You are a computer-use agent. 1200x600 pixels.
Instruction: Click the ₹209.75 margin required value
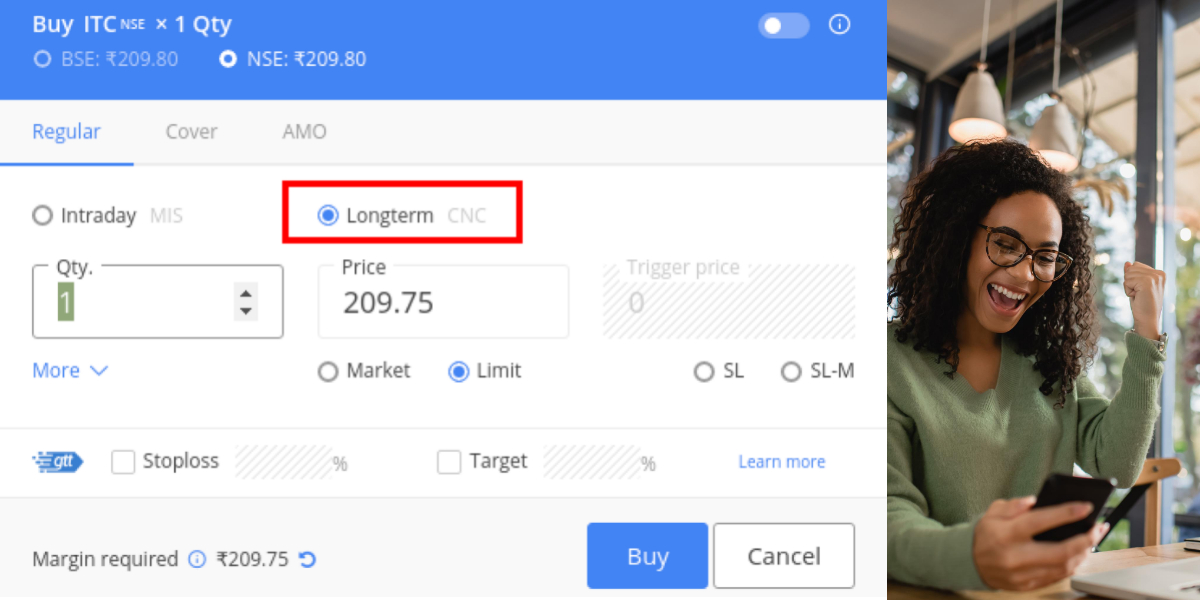(252, 559)
